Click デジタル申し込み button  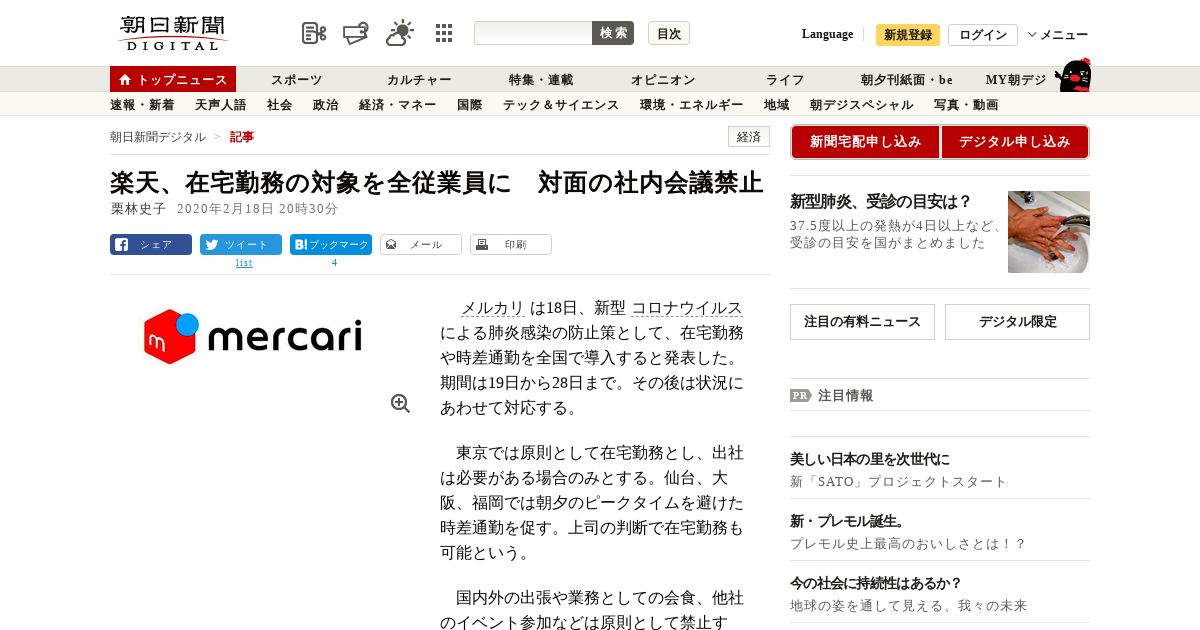(1014, 142)
